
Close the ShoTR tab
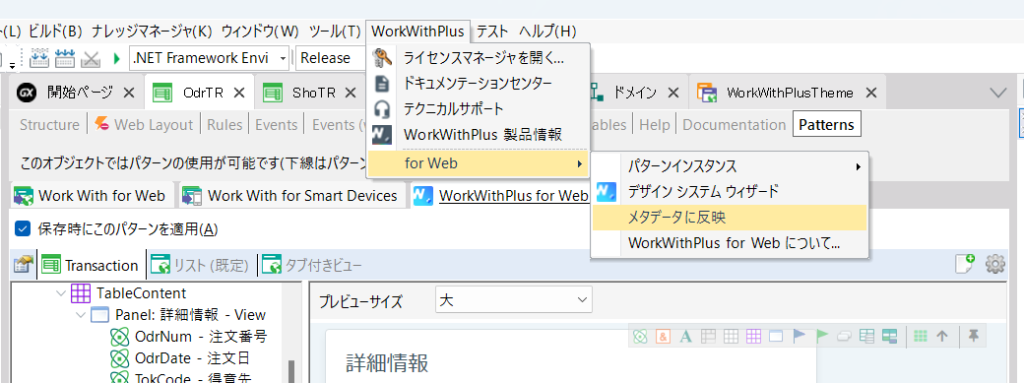pyautogui.click(x=351, y=93)
